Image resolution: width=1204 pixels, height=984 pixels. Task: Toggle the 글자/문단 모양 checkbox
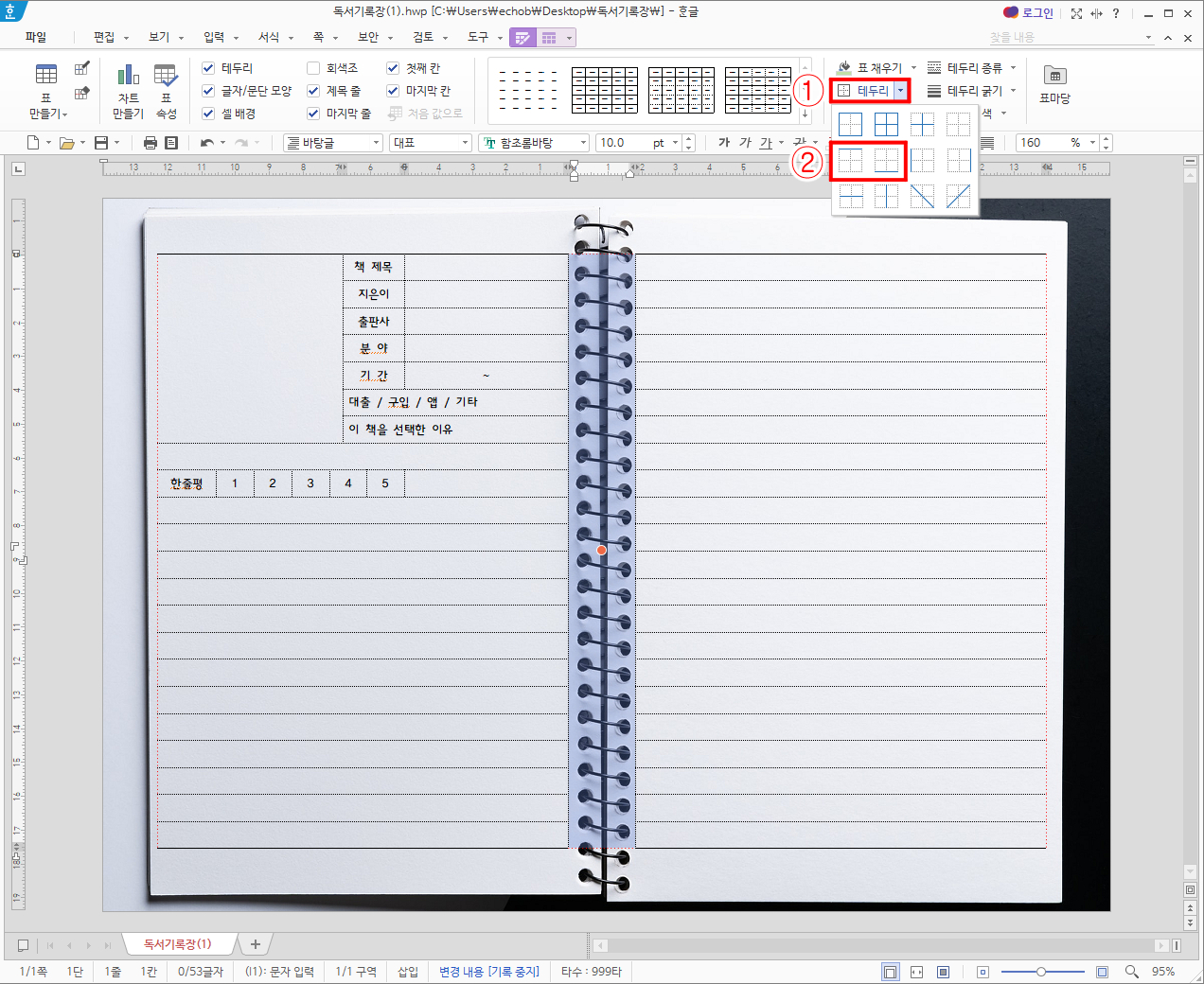click(x=208, y=91)
